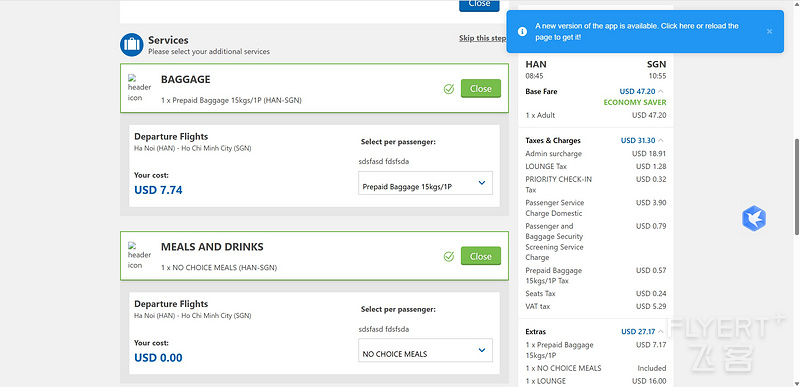Click the Services suitcase icon
The height and width of the screenshot is (387, 800).
tap(132, 45)
